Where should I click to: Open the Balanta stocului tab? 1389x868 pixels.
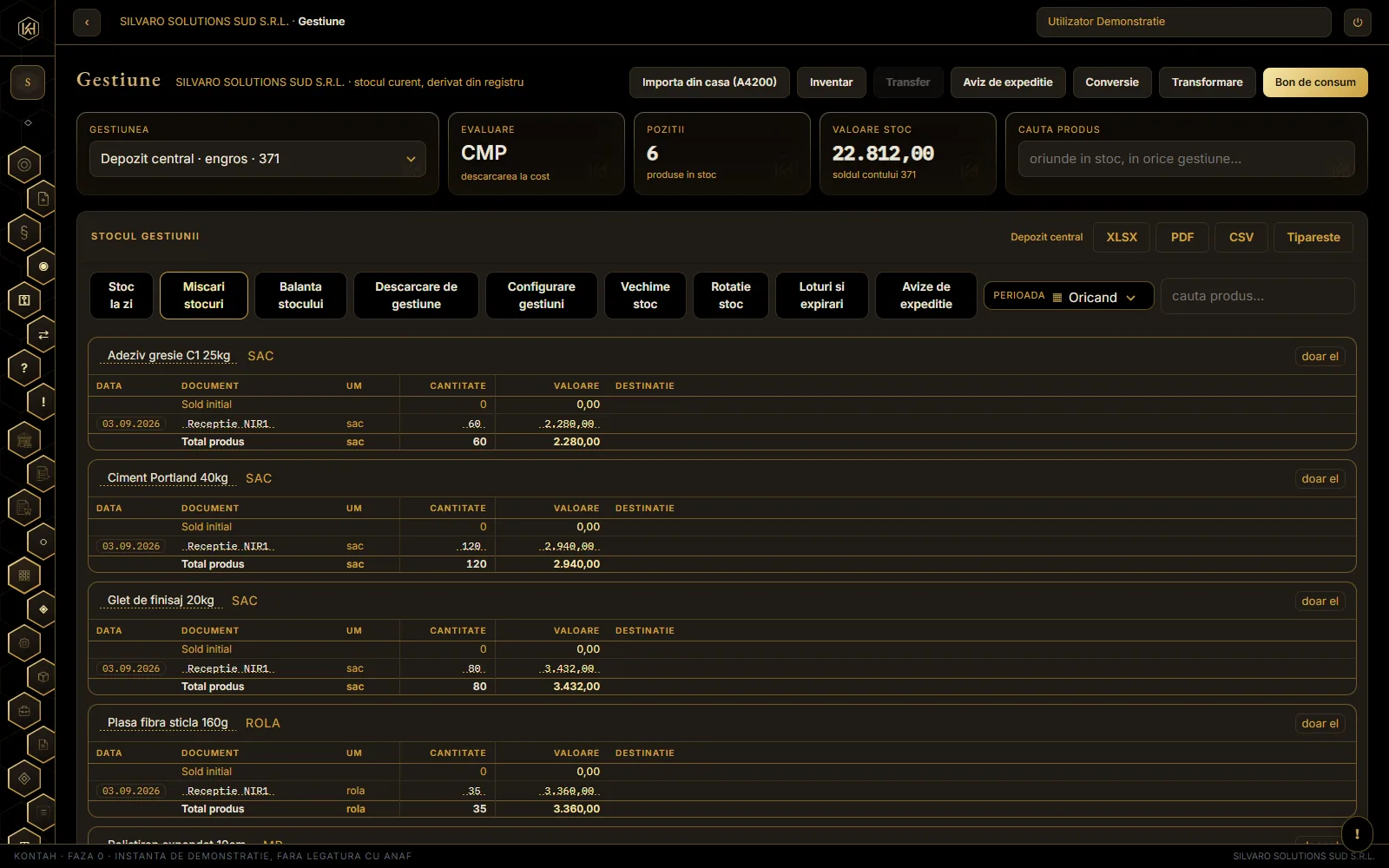click(301, 296)
